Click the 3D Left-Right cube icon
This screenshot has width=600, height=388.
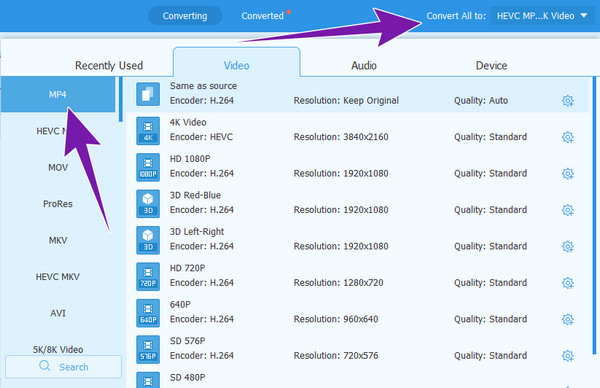click(x=148, y=240)
